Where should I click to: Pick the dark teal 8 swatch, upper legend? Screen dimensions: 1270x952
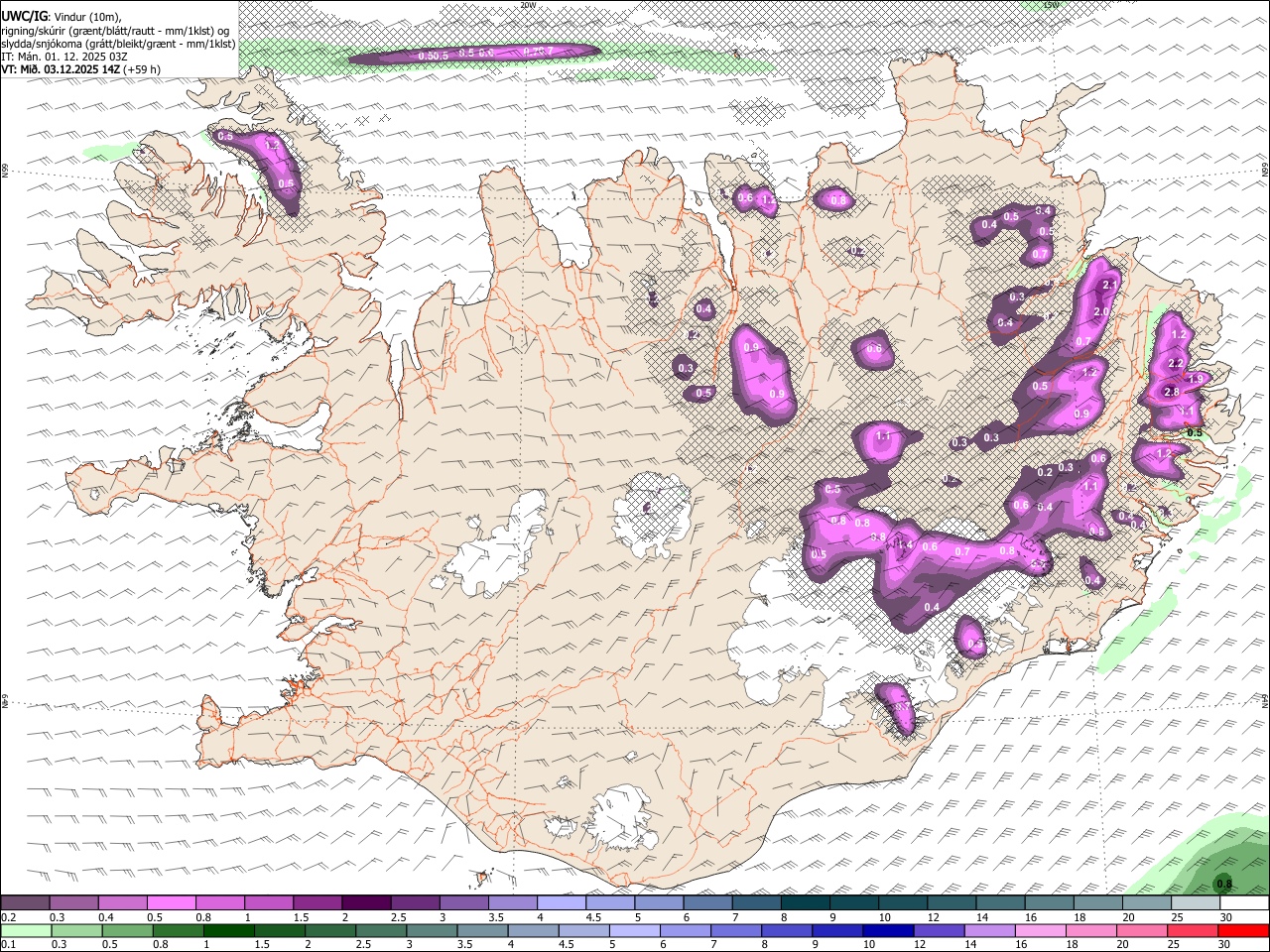[804, 903]
